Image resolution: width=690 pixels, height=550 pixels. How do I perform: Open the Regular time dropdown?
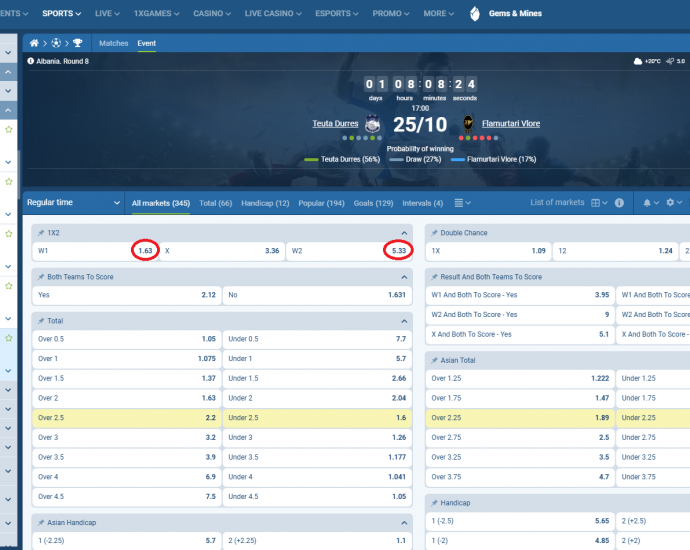coord(73,202)
